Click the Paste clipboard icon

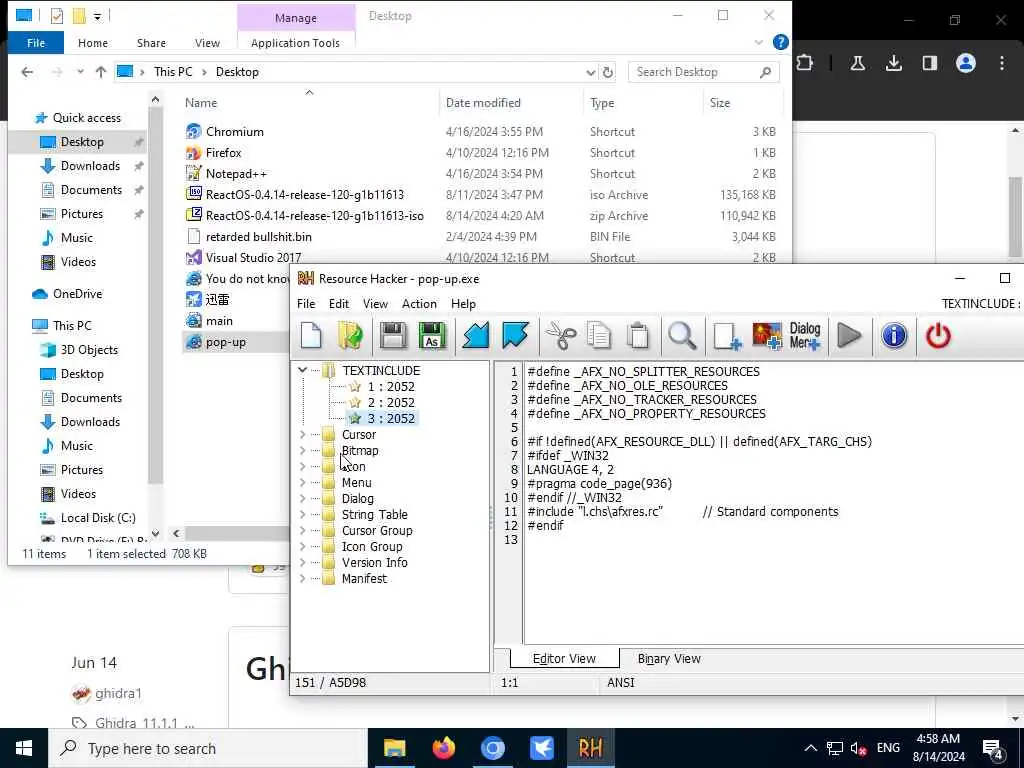pos(638,336)
